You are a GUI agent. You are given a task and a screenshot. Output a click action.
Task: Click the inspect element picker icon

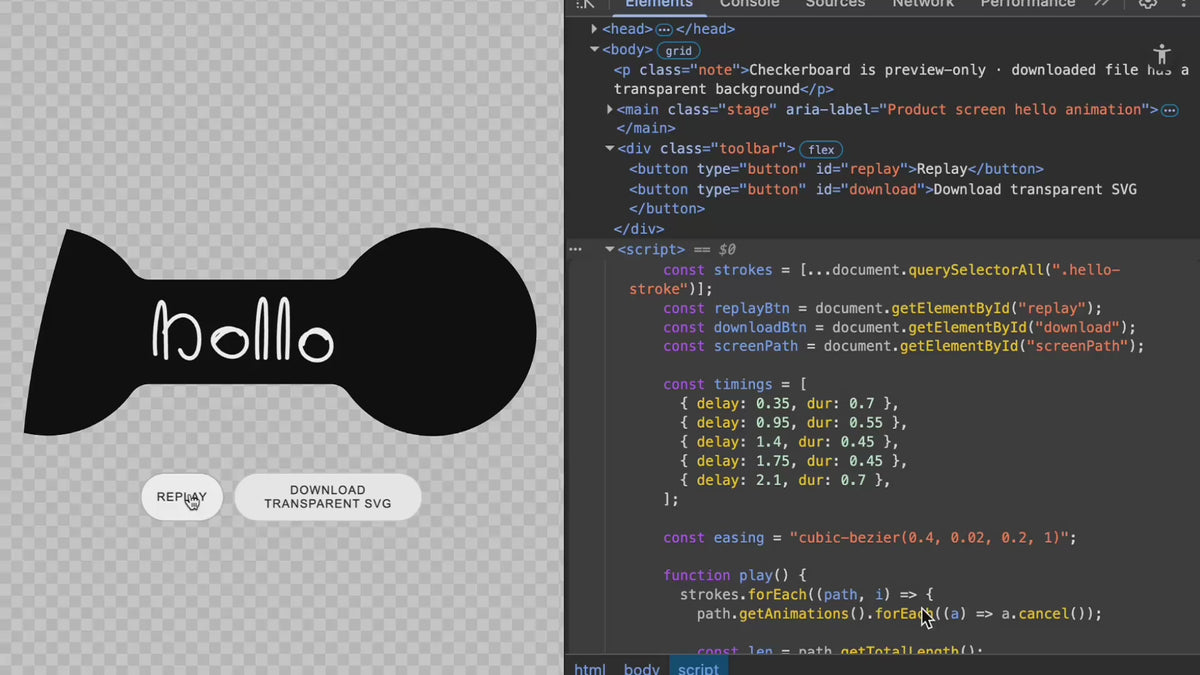click(585, 4)
